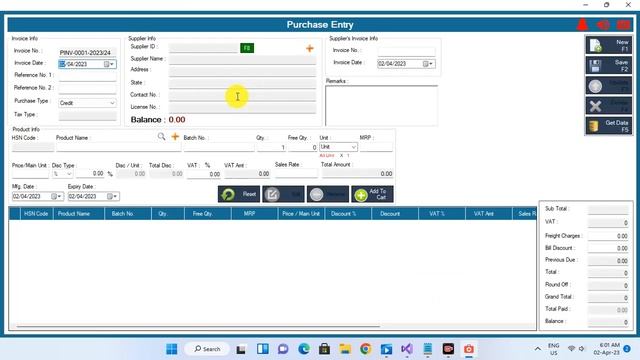Open Microsoft Store from taskbar
The image size is (640, 360).
point(324,349)
